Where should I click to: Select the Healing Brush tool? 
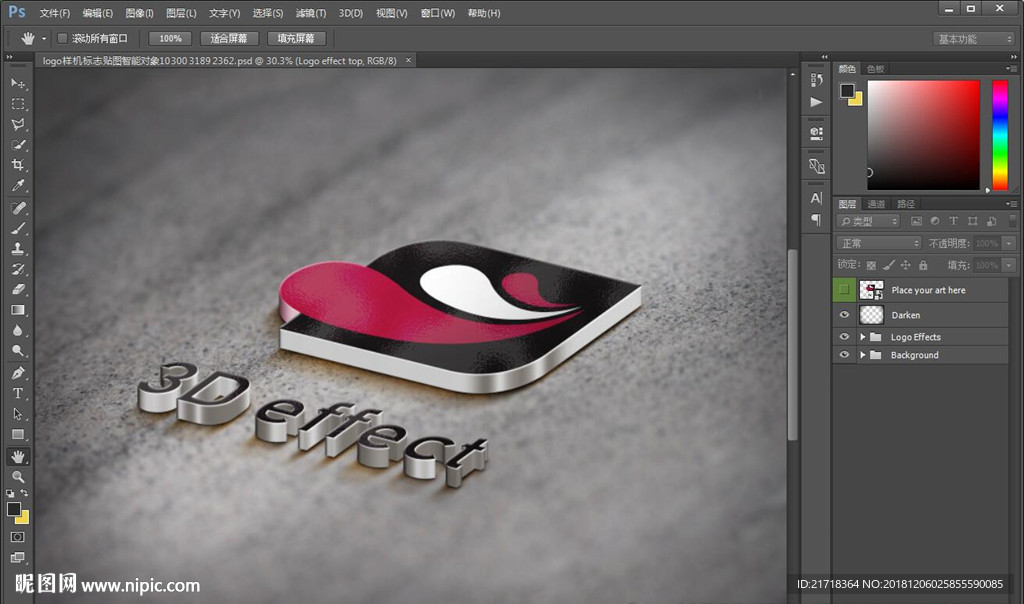coord(18,208)
